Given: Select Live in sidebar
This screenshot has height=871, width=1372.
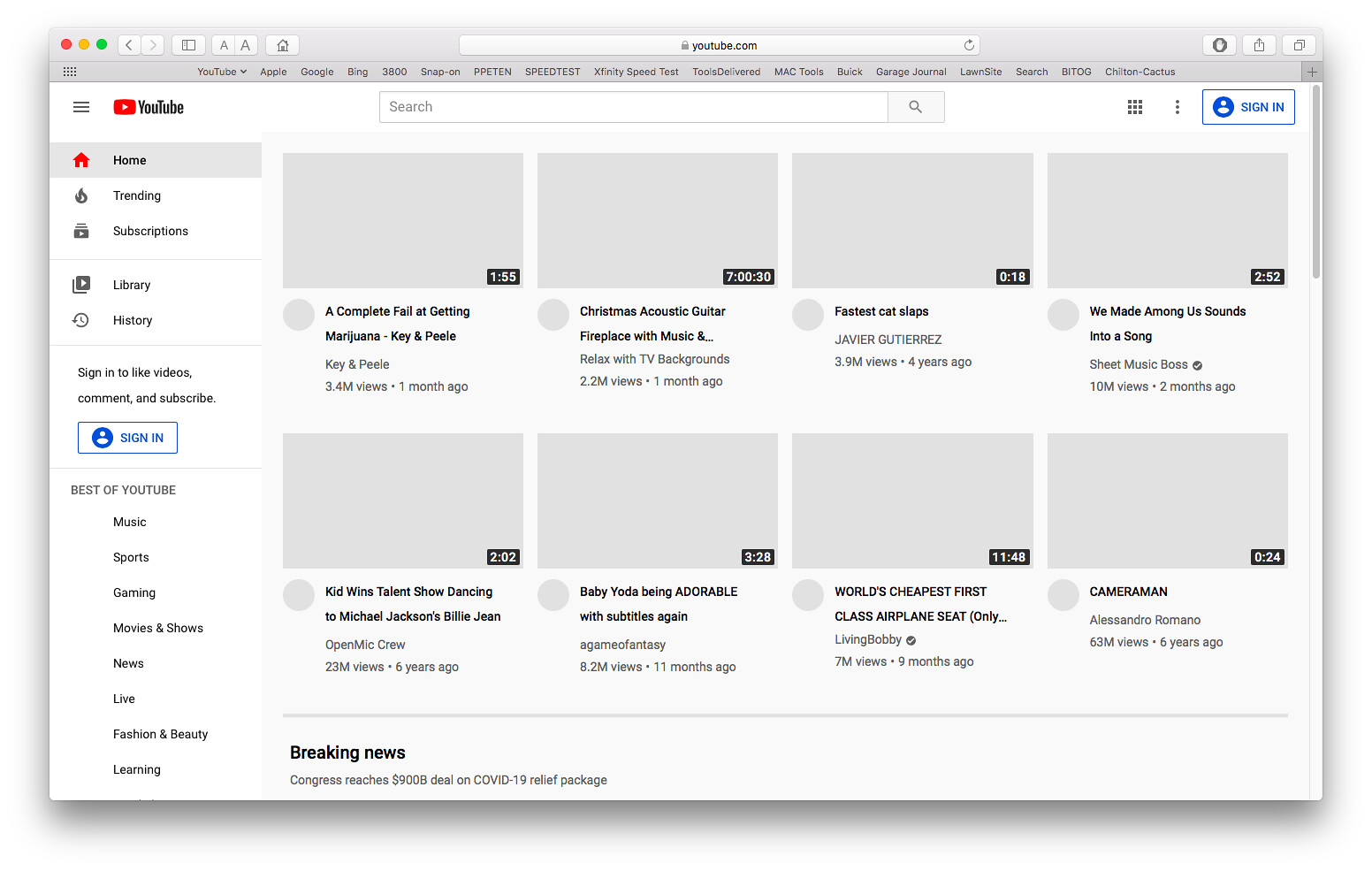Looking at the screenshot, I should click(x=124, y=699).
